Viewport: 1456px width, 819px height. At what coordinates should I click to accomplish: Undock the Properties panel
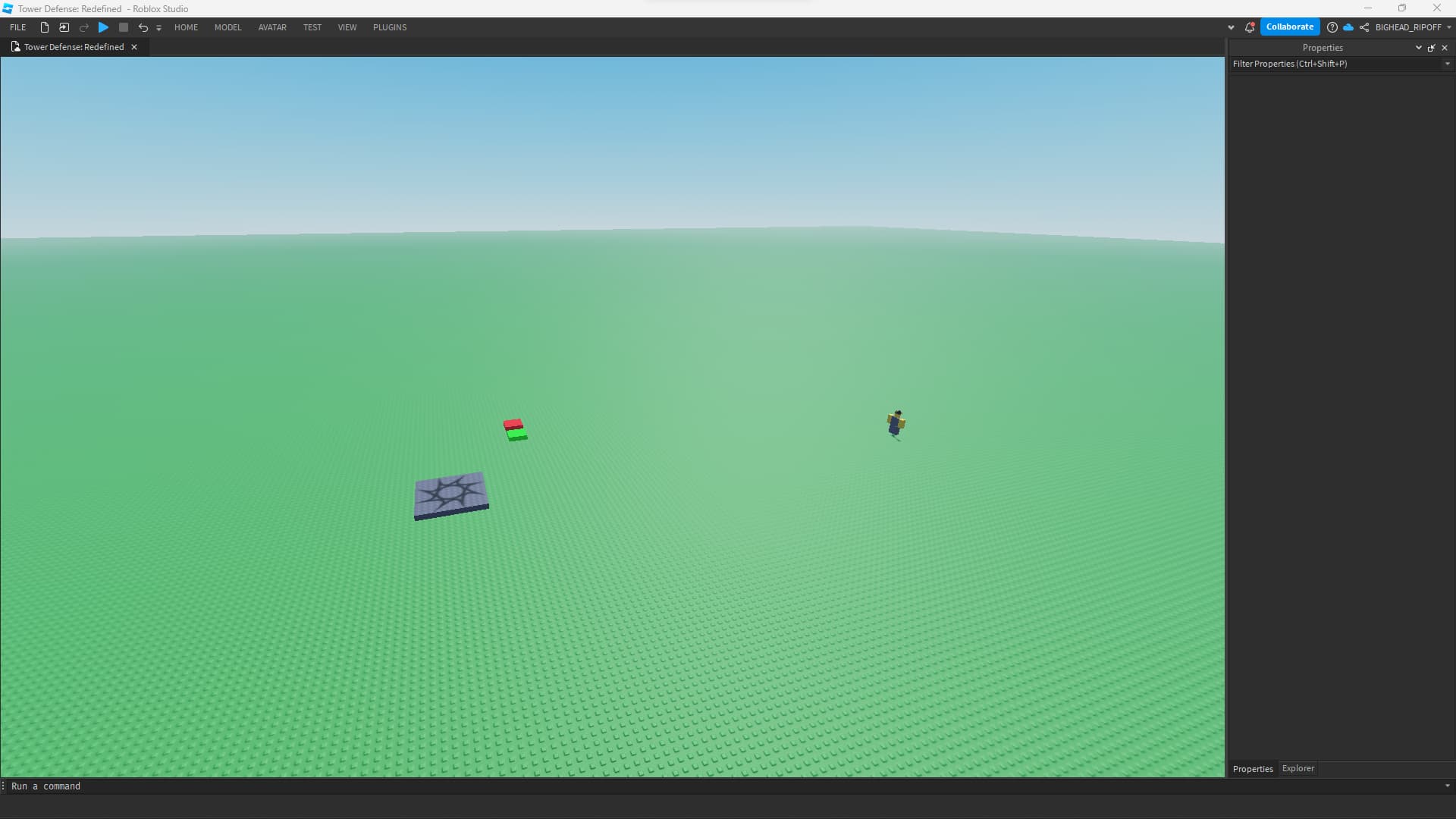click(1430, 47)
